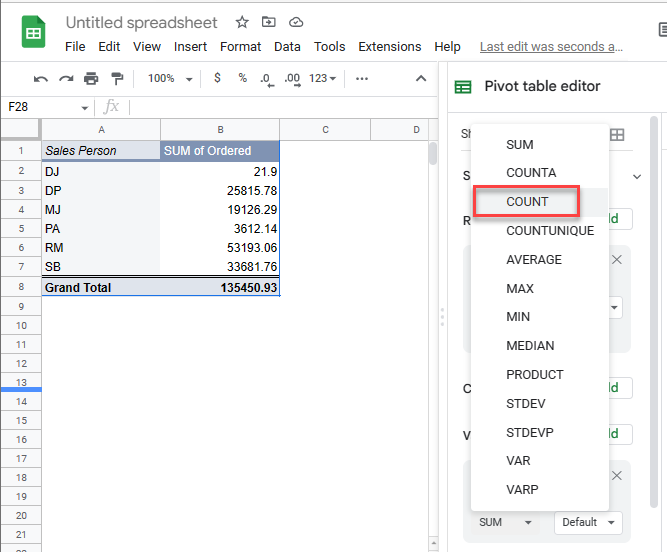Open the 123 number format dropdown
This screenshot has height=552, width=667.
323,79
